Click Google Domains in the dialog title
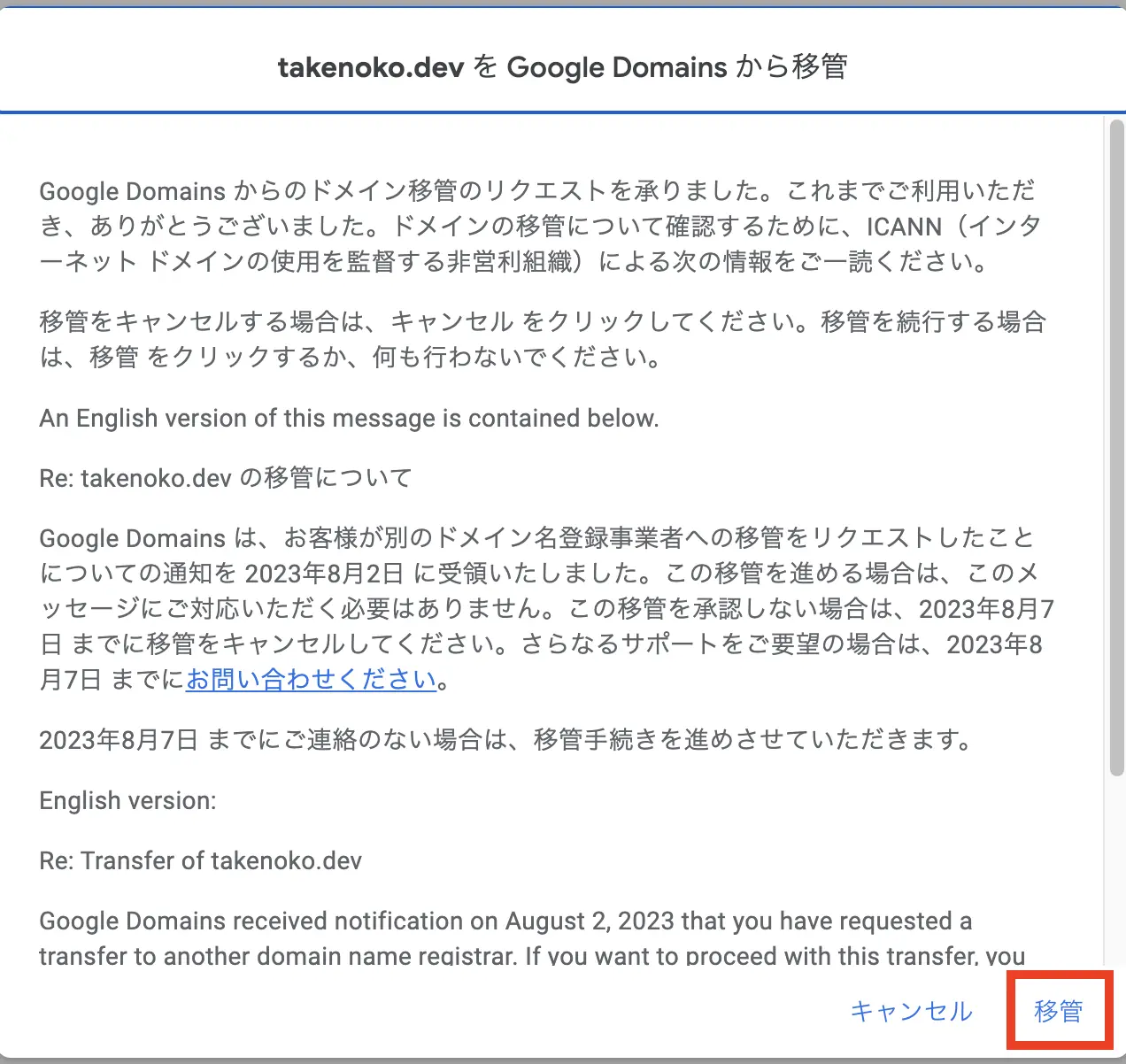 tap(617, 67)
